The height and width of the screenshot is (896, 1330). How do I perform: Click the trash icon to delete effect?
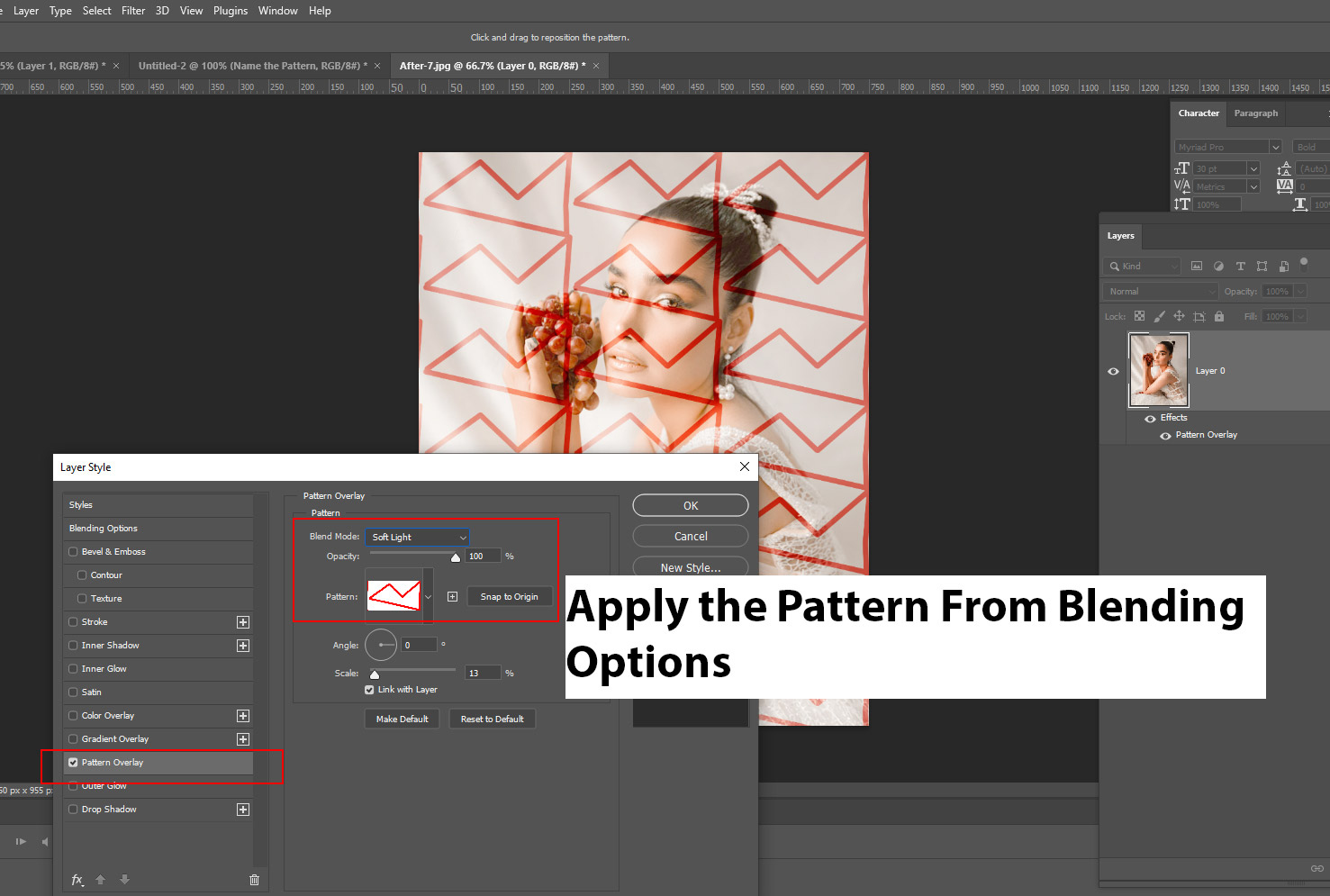[254, 880]
